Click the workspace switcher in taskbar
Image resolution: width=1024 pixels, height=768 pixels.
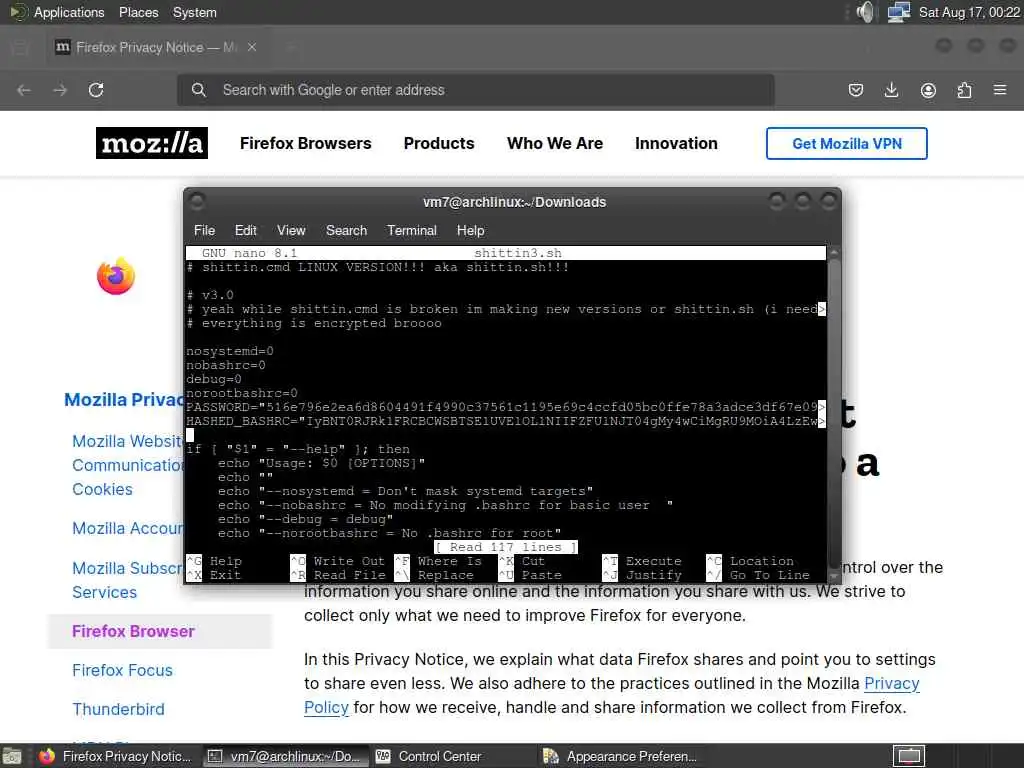click(x=909, y=756)
